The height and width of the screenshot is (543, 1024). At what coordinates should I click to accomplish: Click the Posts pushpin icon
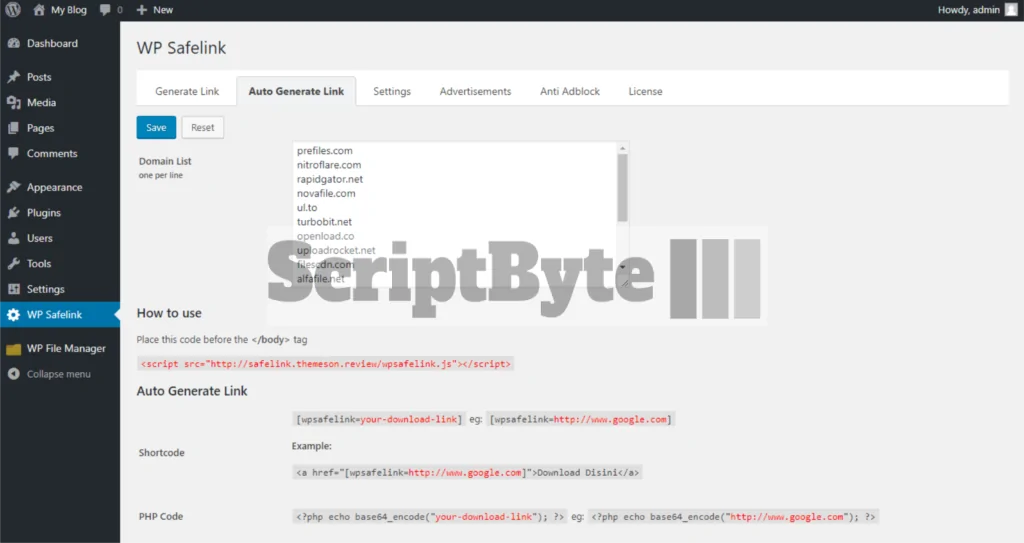[x=13, y=77]
